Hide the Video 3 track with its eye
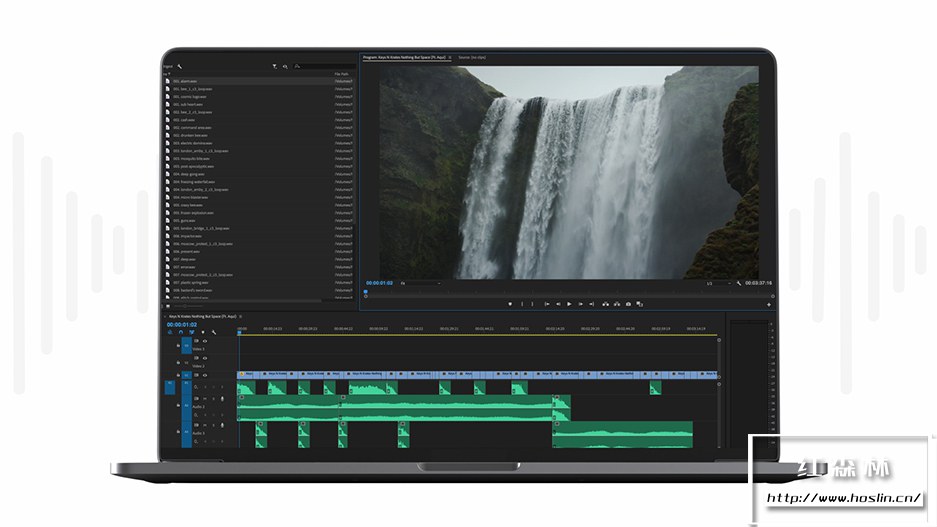 coord(205,341)
